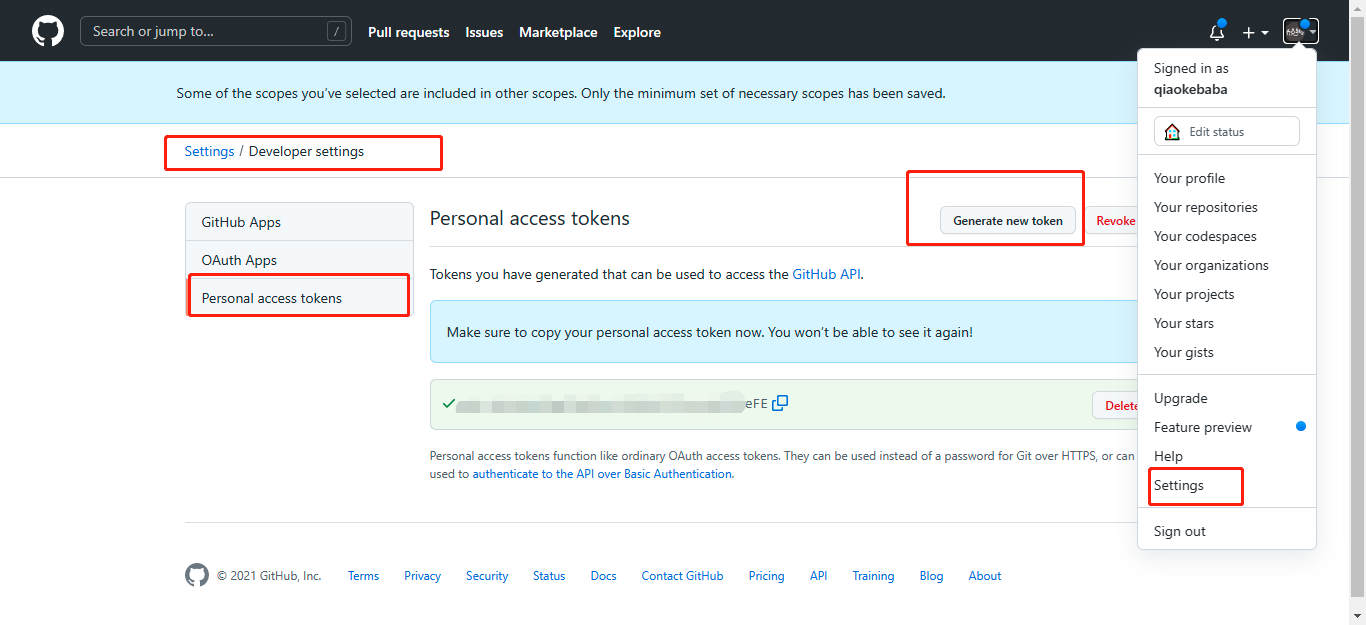Open the GitHub homepage logo
Screen dimensions: 1366x625
point(48,32)
